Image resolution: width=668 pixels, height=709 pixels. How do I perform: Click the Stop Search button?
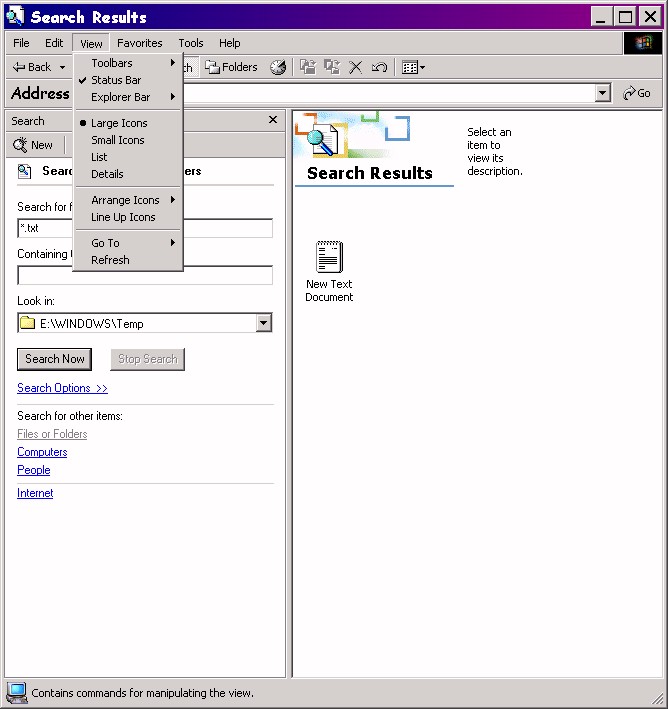click(147, 359)
